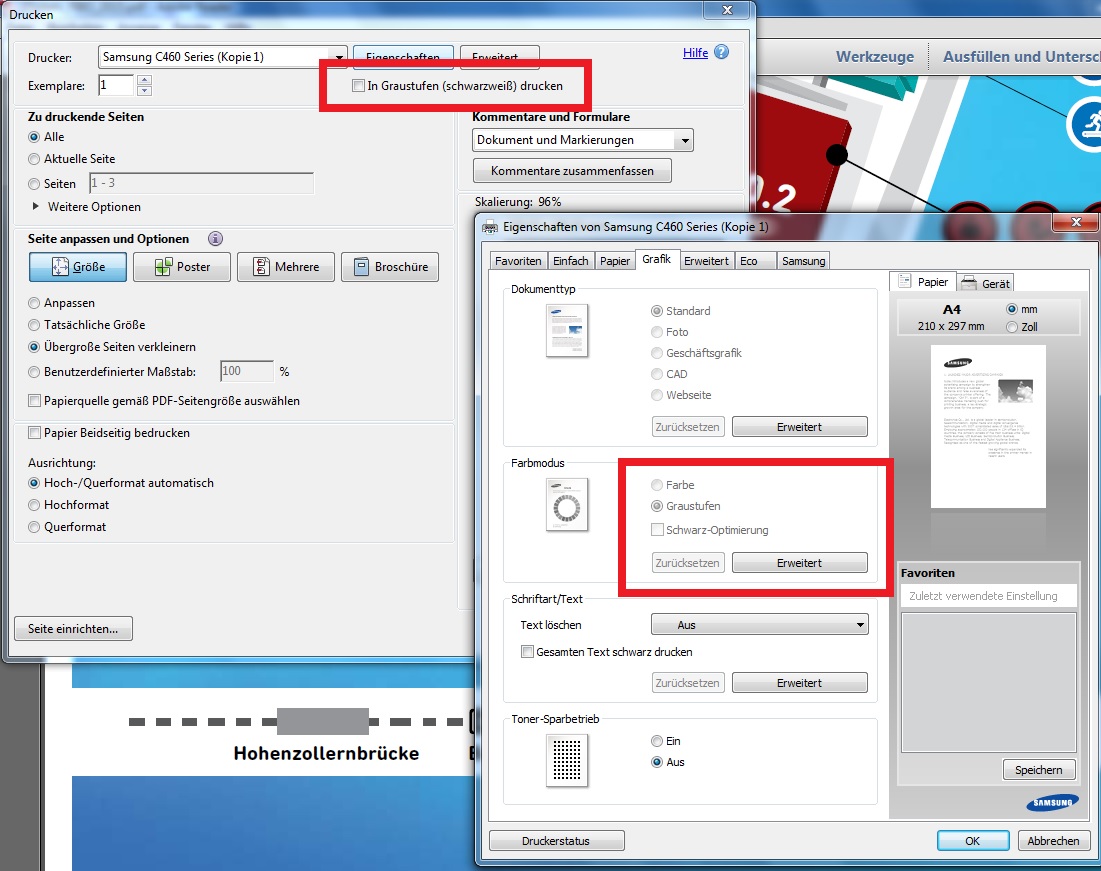
Task: Select Zoll unit radio button
Action: tap(1012, 327)
